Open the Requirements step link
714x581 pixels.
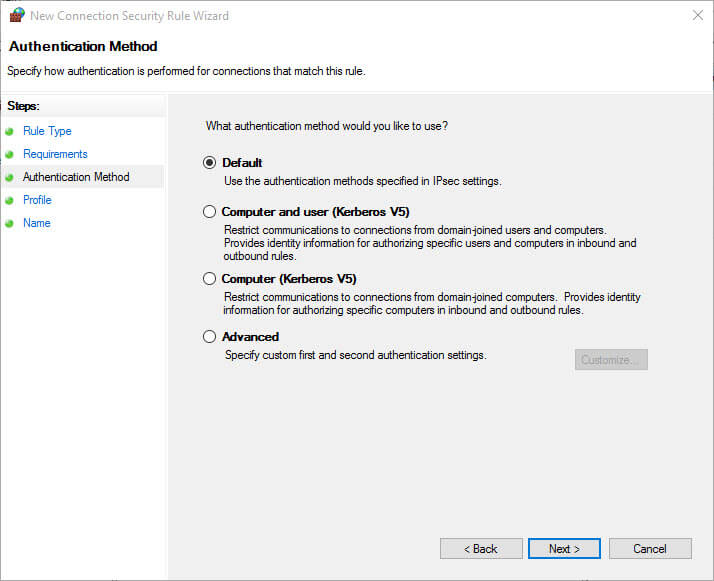click(x=55, y=154)
